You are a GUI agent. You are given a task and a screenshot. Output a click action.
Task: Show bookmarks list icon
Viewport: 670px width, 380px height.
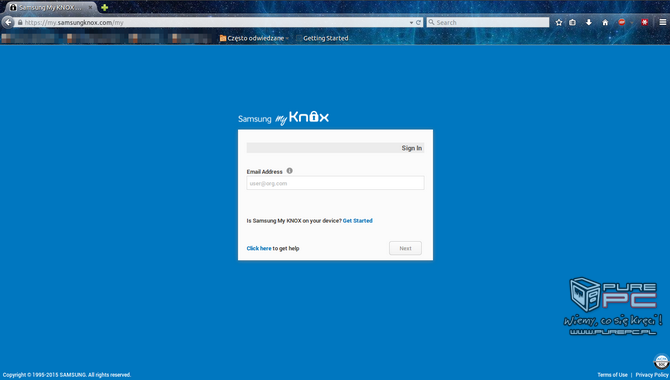(x=573, y=22)
